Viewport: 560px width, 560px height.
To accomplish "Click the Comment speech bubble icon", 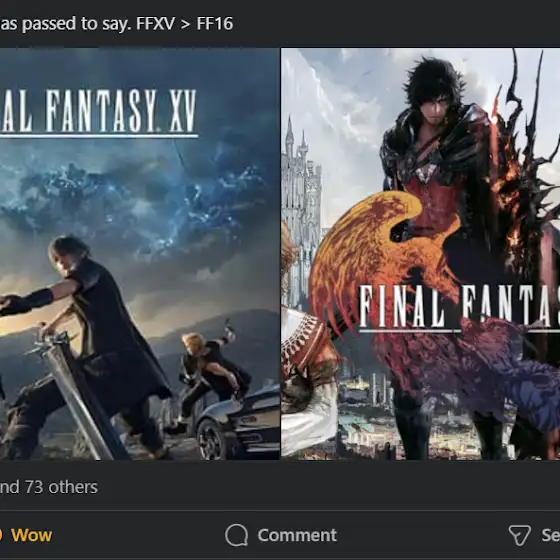I will [x=236, y=535].
